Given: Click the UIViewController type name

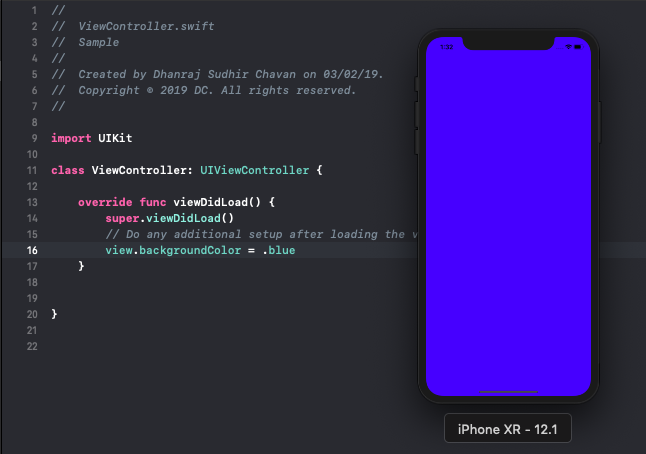Looking at the screenshot, I should [255, 171].
